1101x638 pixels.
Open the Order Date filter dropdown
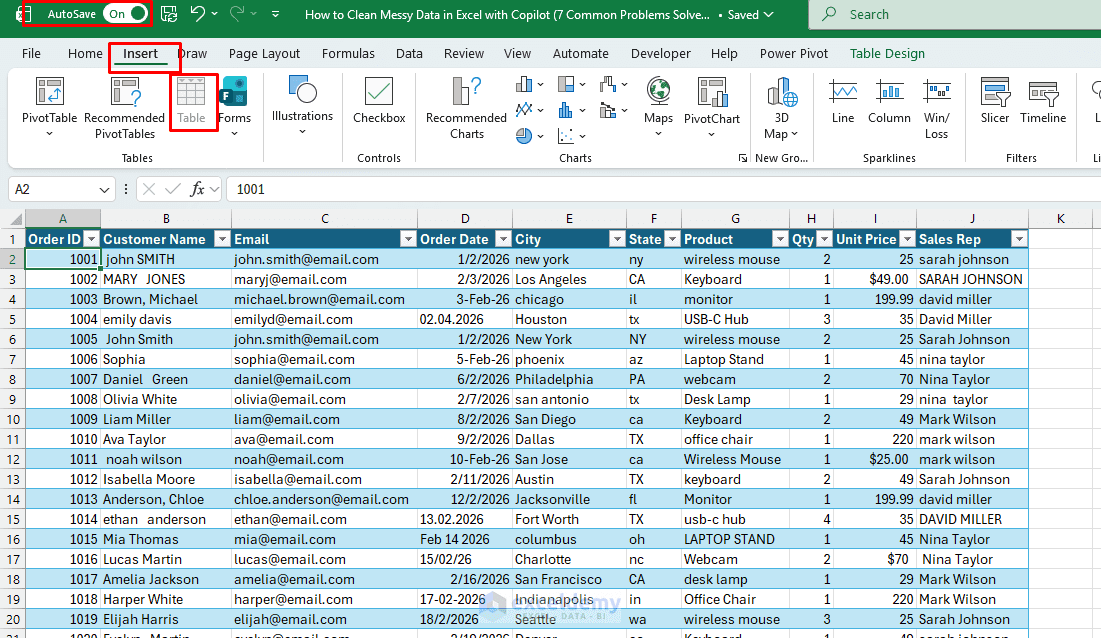tap(503, 239)
